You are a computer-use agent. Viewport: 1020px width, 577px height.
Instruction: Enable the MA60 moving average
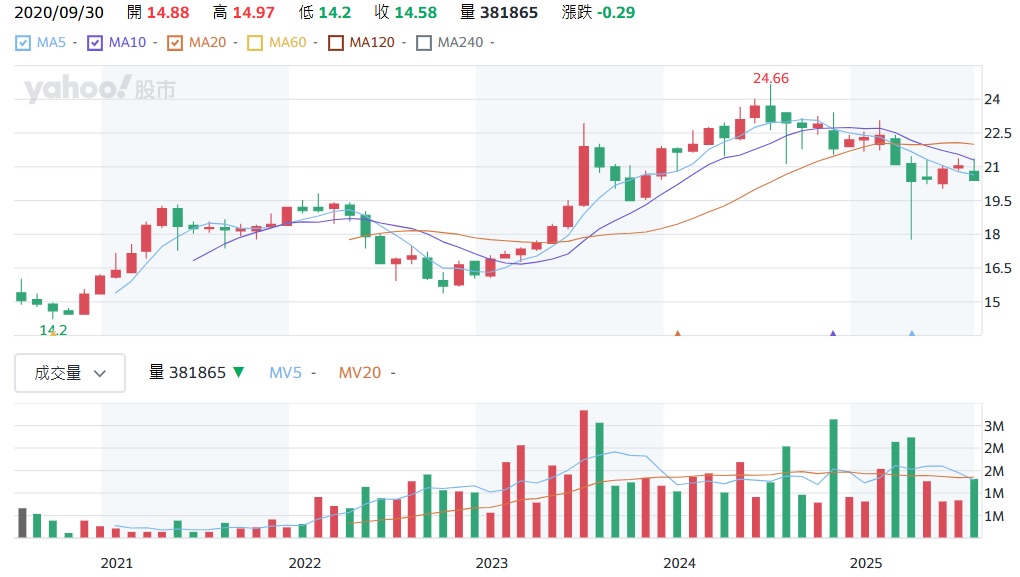[x=255, y=43]
